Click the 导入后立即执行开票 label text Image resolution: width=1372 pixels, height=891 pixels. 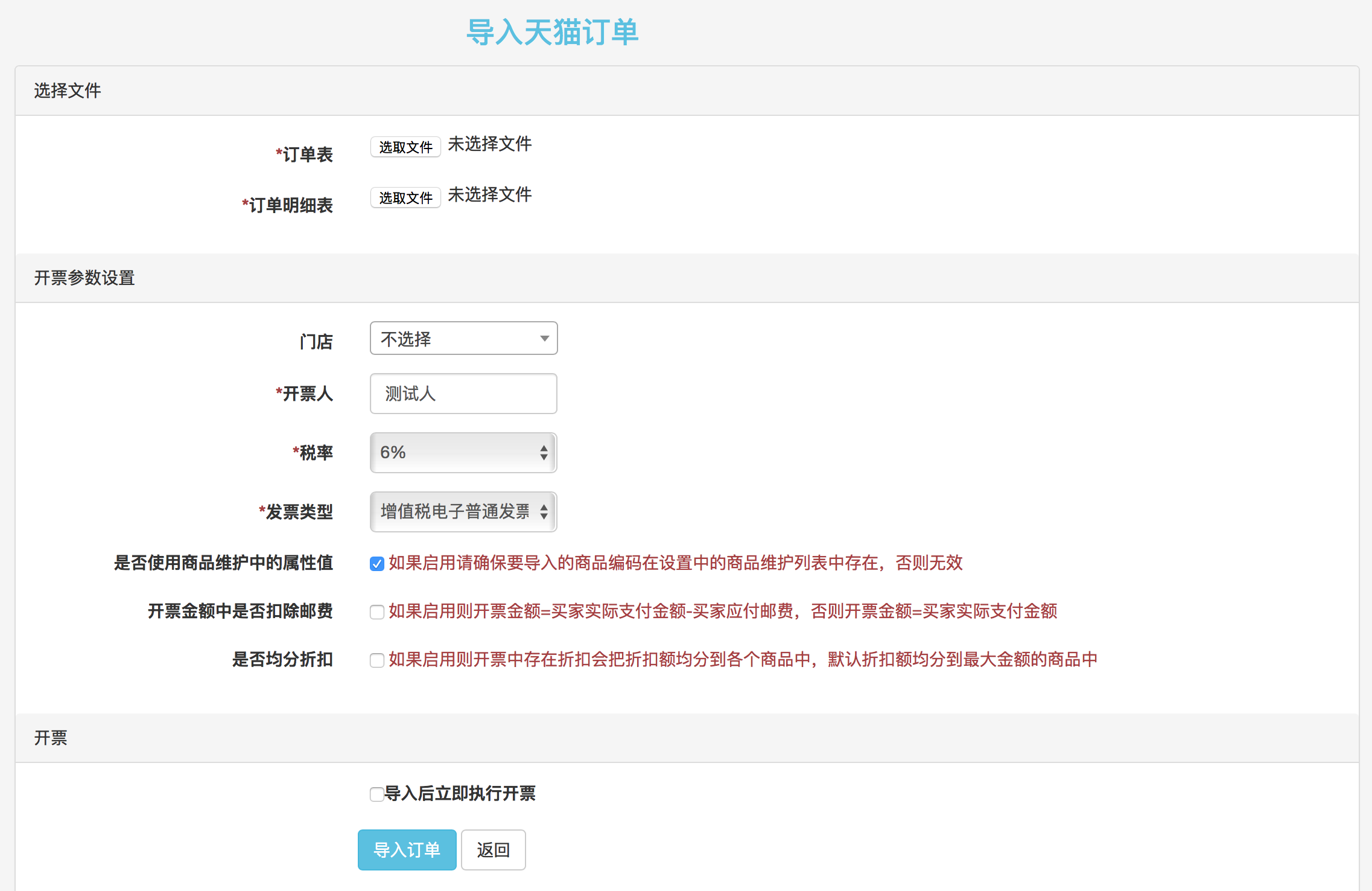coord(460,793)
